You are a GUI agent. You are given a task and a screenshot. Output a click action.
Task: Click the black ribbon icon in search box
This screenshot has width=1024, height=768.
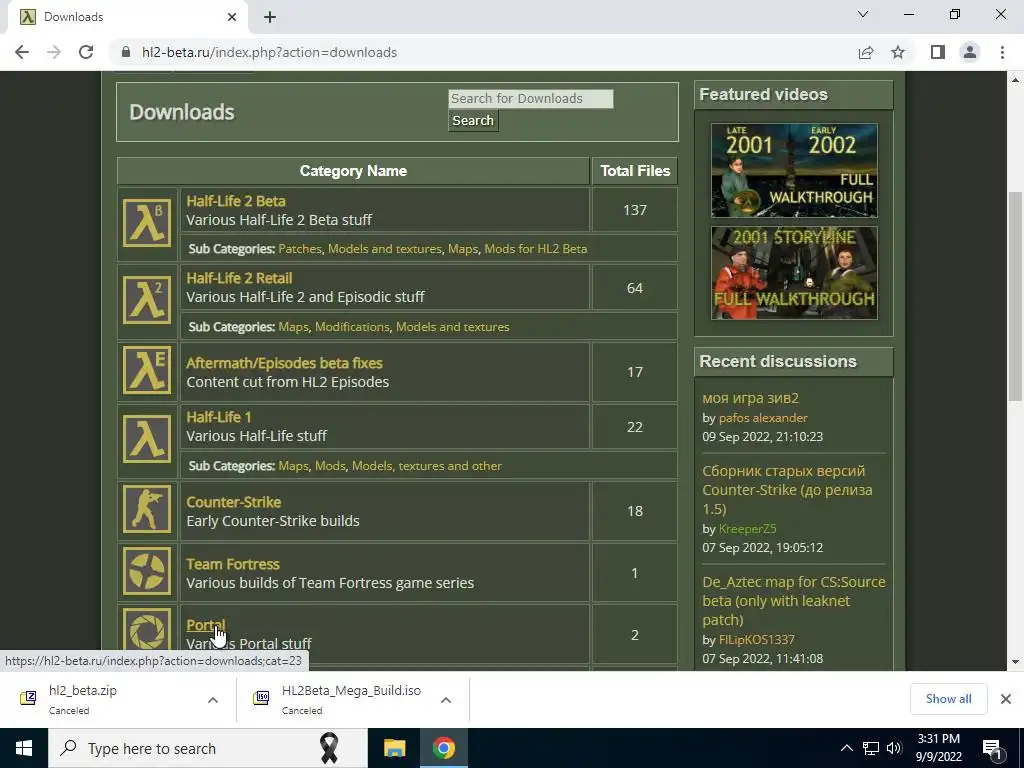pyautogui.click(x=329, y=748)
